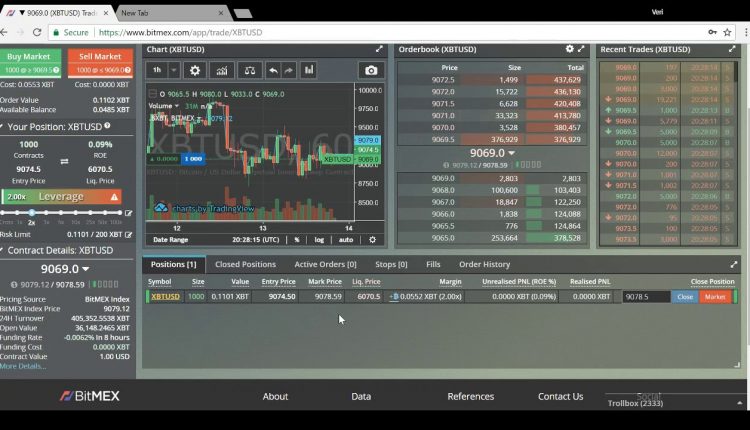Click the browser address bar URL

[180, 33]
